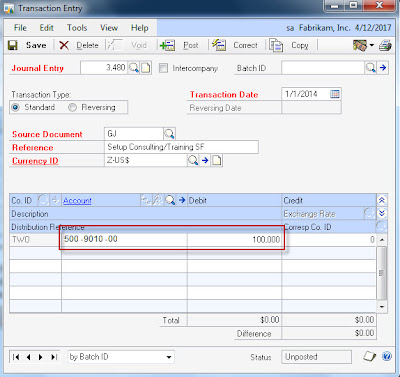Click the debit cell showing 100,000
The height and width of the screenshot is (377, 400).
coord(234,239)
